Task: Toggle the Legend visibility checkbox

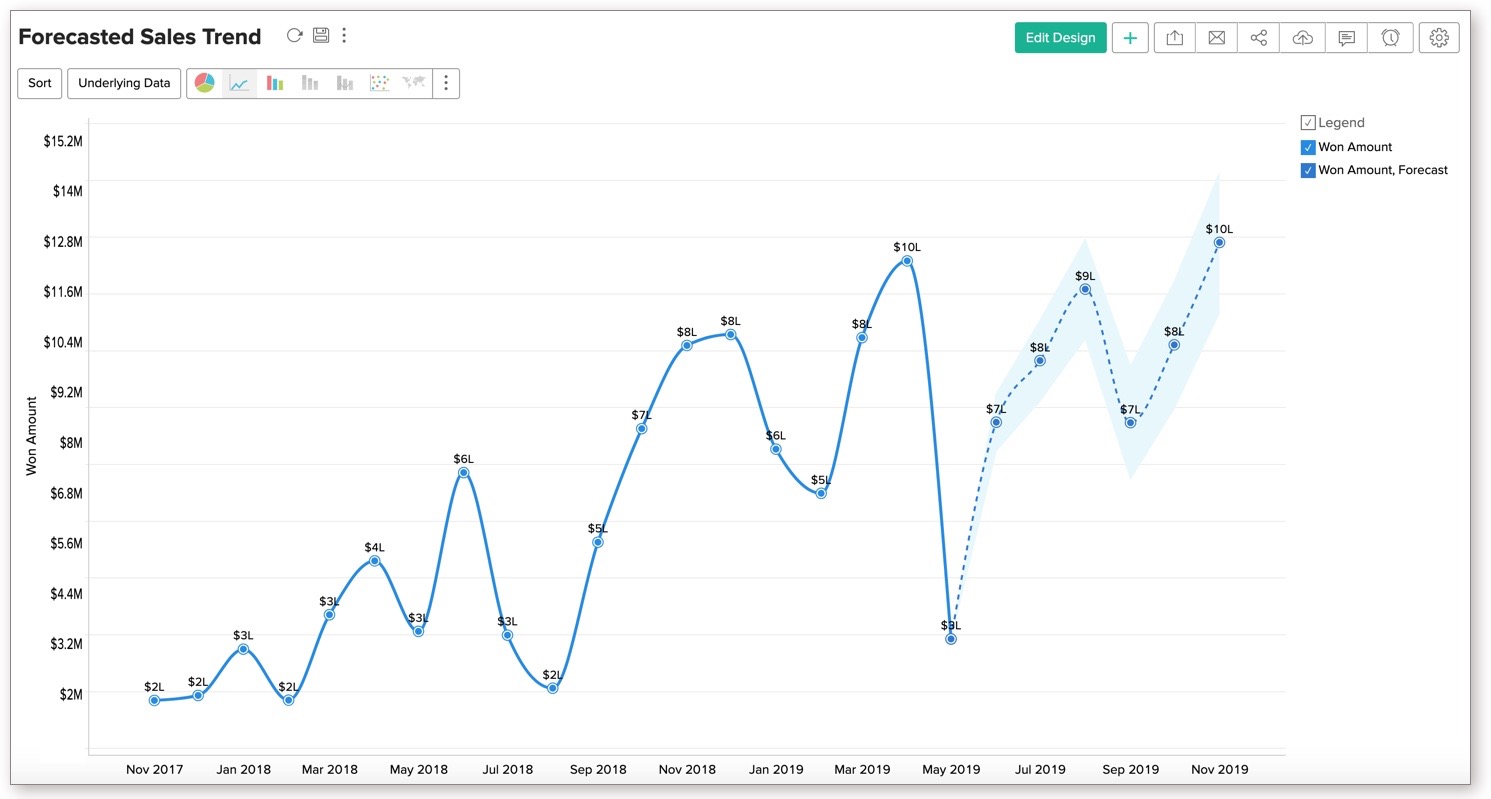Action: (1307, 122)
